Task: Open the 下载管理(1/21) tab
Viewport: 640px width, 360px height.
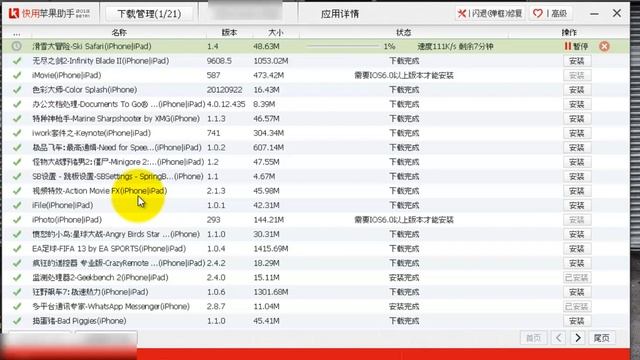Action: point(149,14)
